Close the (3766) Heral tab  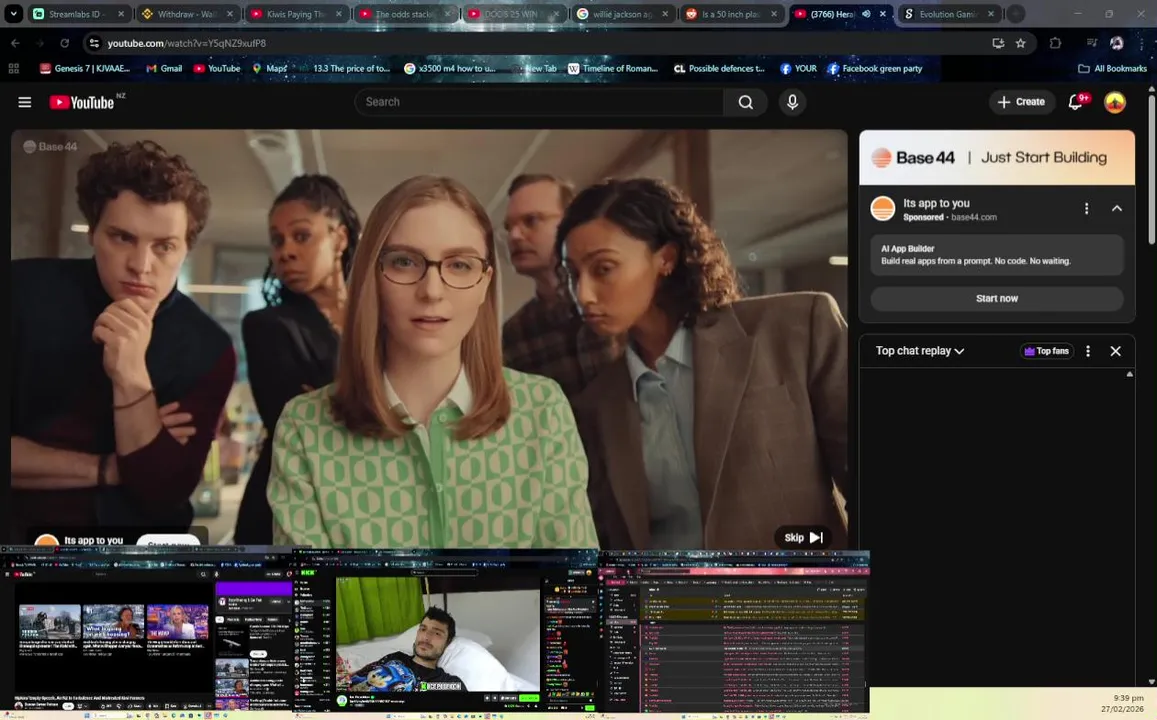pos(883,14)
